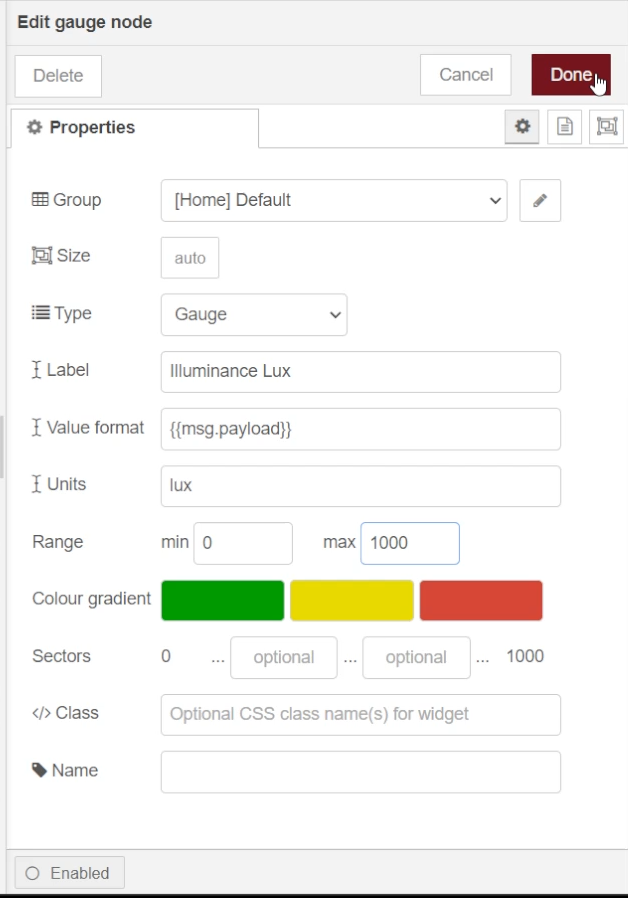The height and width of the screenshot is (898, 628).
Task: Pick the red colour gradient swatch
Action: 481,600
